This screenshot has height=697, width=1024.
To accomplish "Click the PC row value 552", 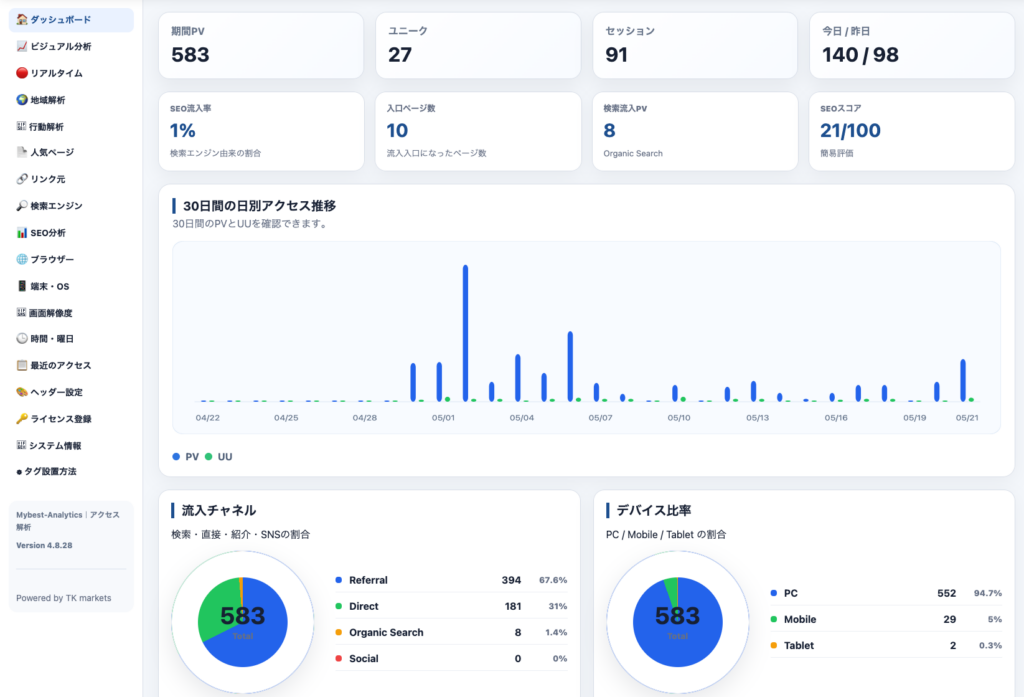I will coord(946,593).
